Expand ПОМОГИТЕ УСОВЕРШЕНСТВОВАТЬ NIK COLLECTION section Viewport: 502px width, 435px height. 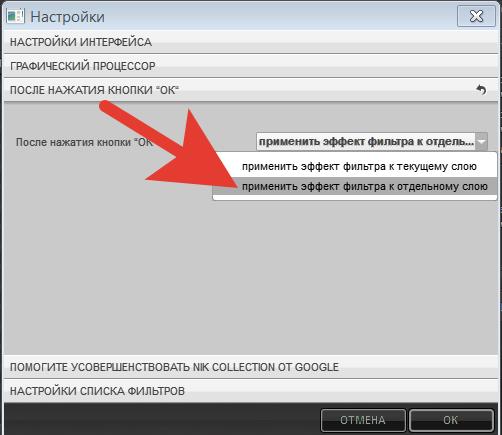[251, 367]
